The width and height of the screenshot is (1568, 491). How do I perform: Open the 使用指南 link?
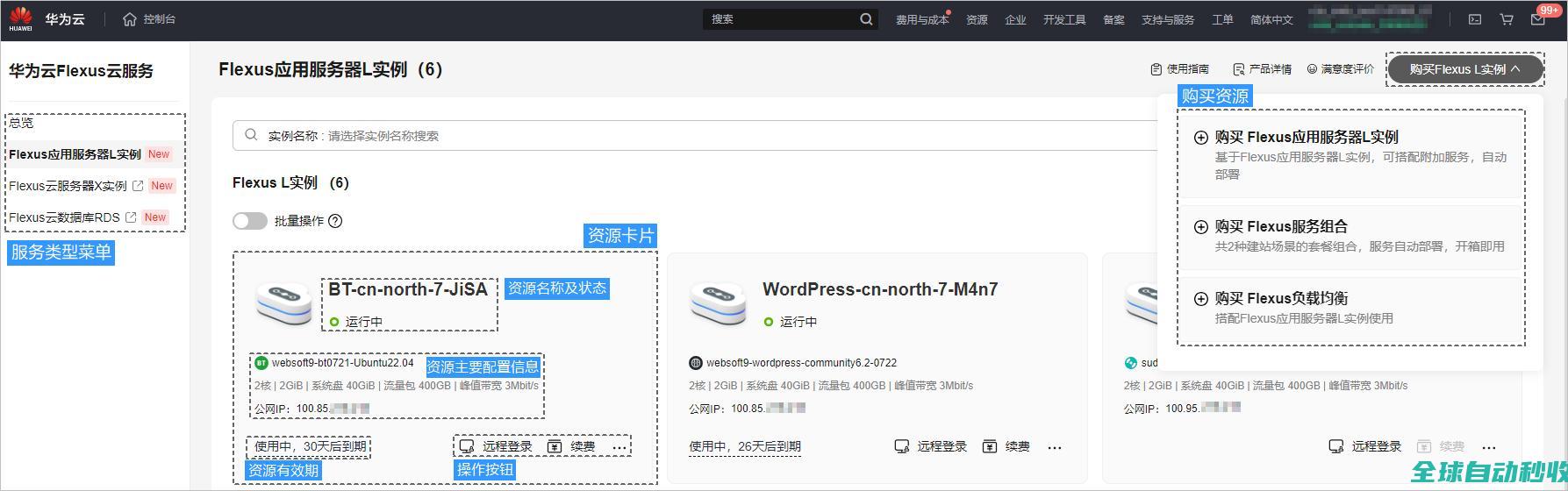[1180, 69]
